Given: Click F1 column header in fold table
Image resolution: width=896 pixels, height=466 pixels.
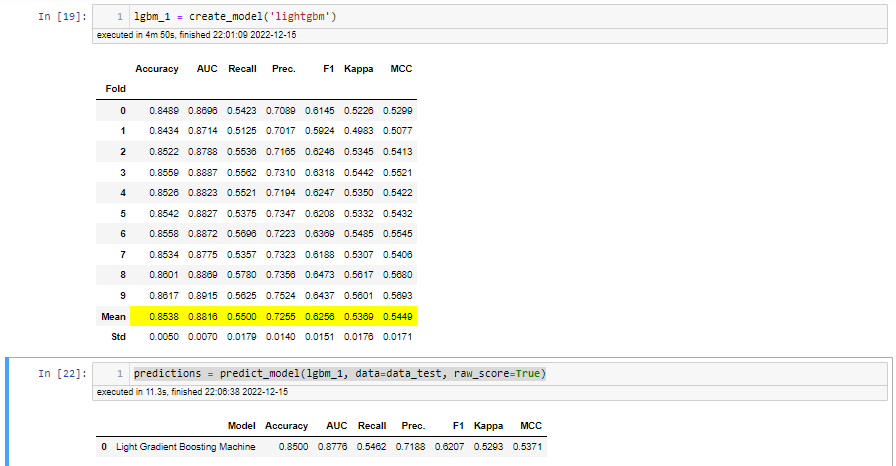Looking at the screenshot, I should click(328, 69).
